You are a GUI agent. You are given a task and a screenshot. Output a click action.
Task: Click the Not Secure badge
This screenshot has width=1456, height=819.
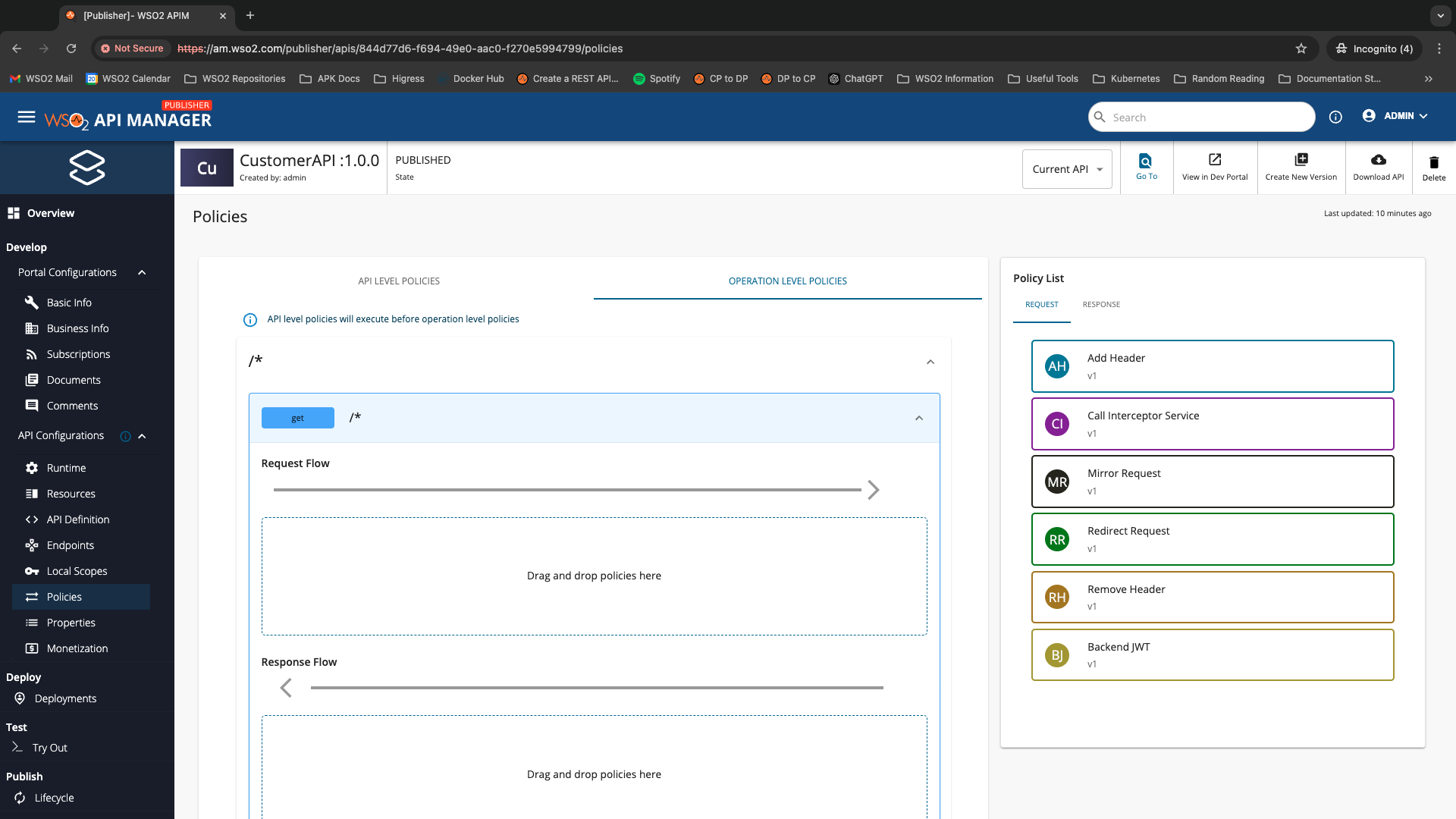tap(132, 49)
